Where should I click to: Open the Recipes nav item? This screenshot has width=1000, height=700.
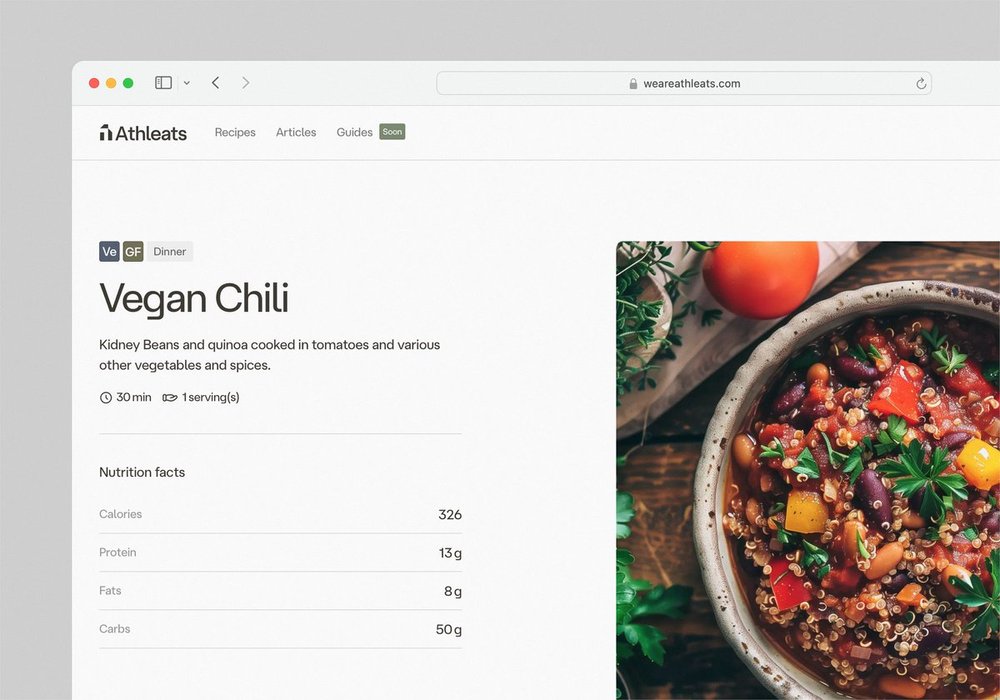pyautogui.click(x=235, y=132)
